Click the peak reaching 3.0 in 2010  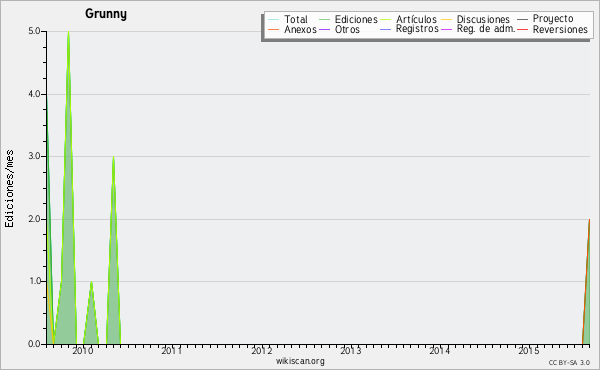tap(113, 249)
